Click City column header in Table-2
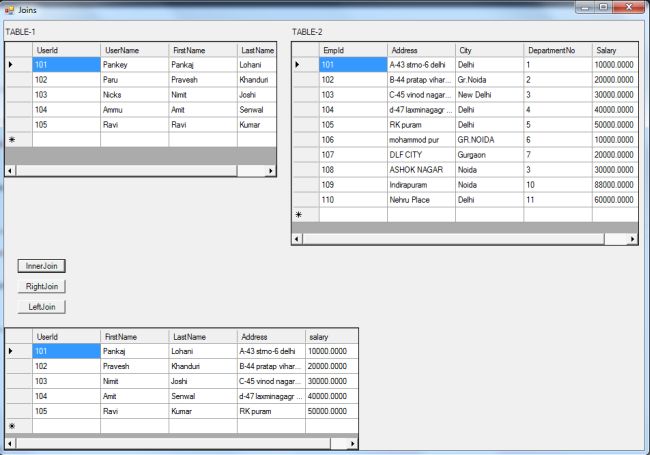Image resolution: width=650 pixels, height=455 pixels. coord(490,50)
